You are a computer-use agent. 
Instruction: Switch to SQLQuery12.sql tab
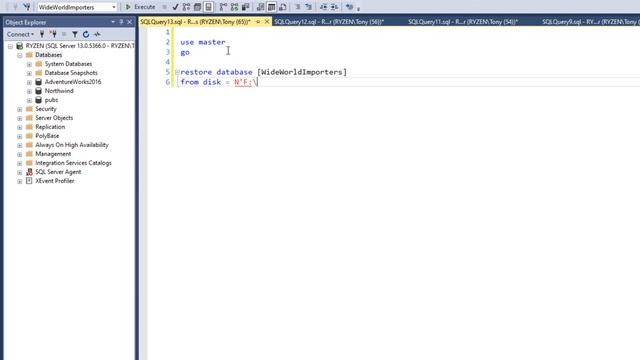tap(329, 22)
